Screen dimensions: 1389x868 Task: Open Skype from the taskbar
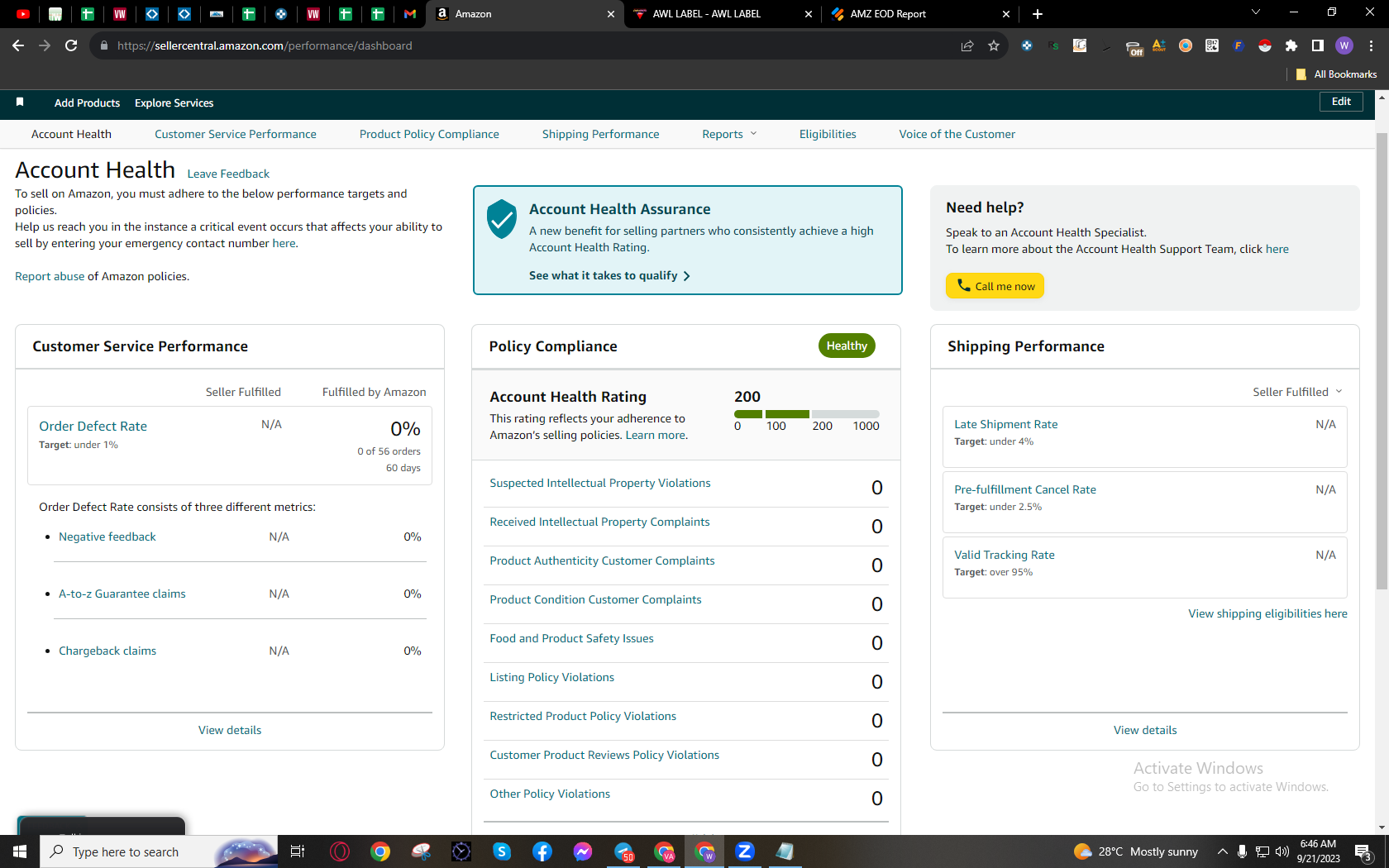click(502, 851)
